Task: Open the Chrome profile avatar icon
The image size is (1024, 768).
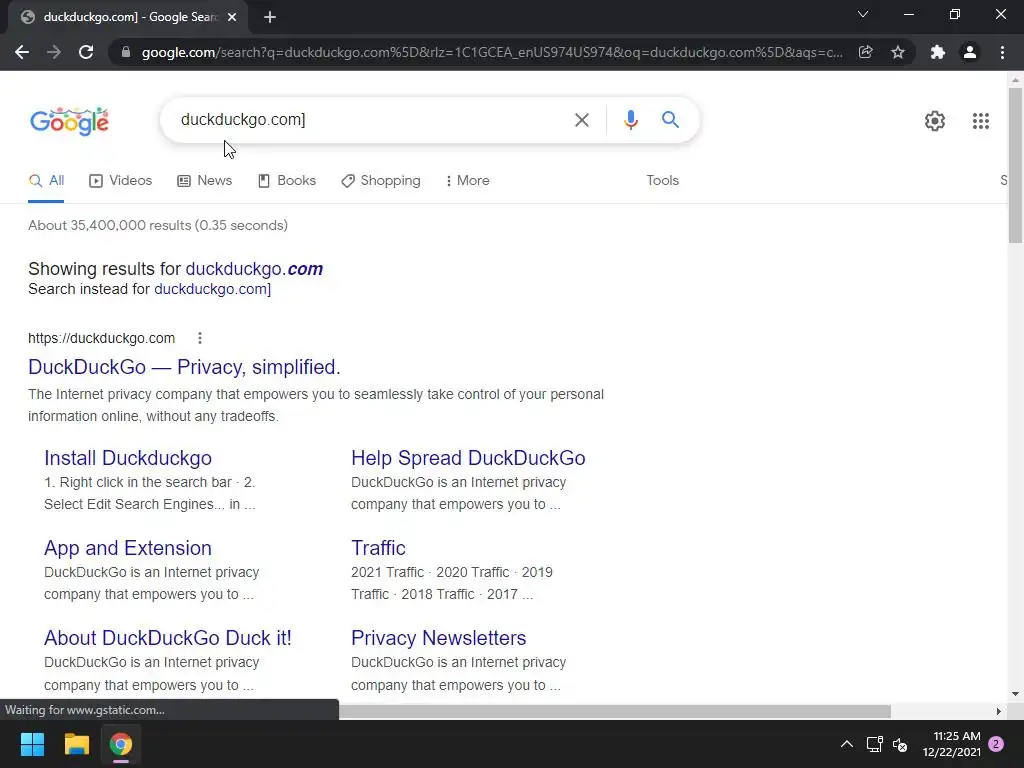Action: 970,52
